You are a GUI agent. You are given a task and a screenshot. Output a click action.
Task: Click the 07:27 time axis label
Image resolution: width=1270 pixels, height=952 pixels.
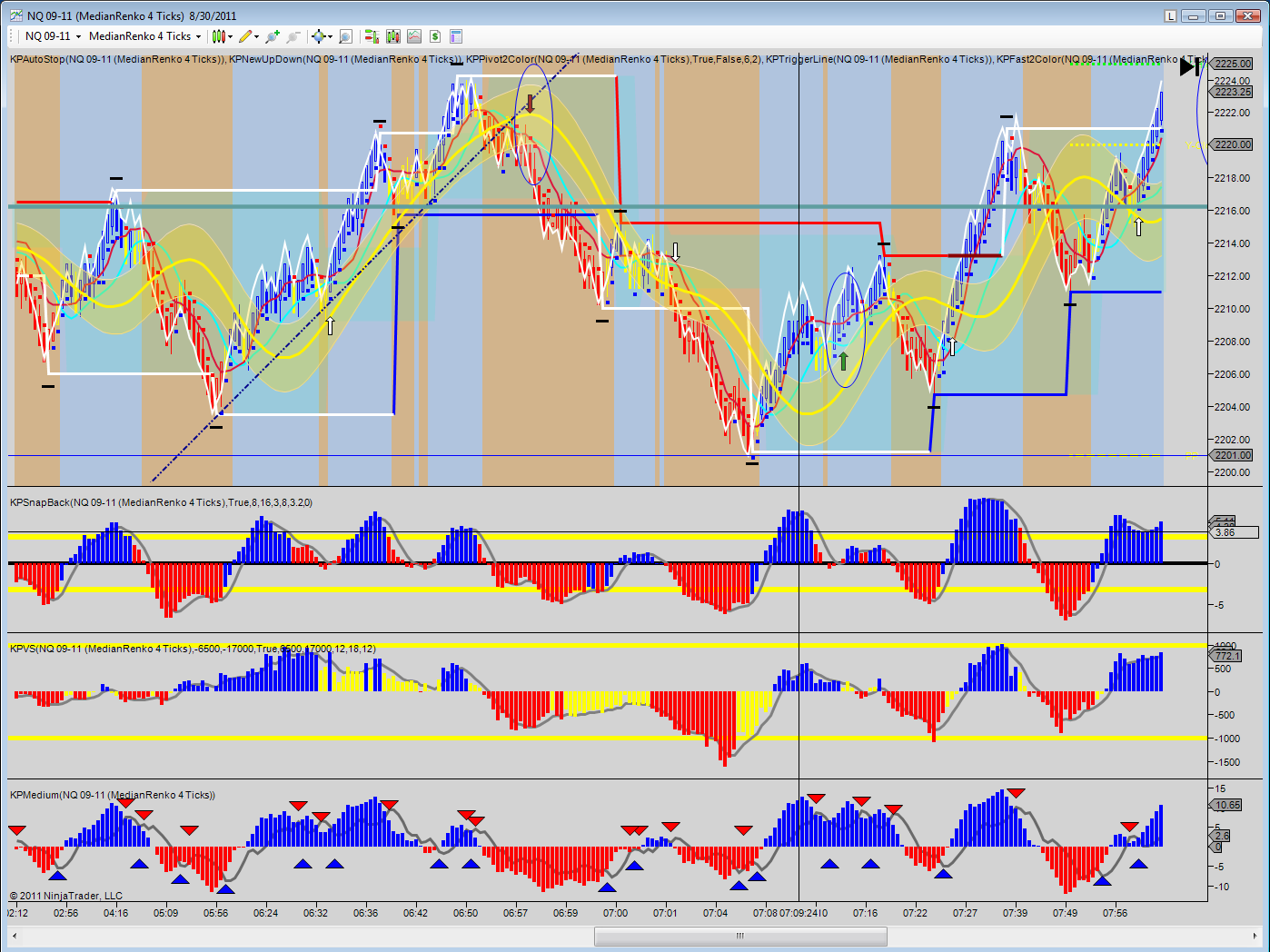pyautogui.click(x=965, y=913)
